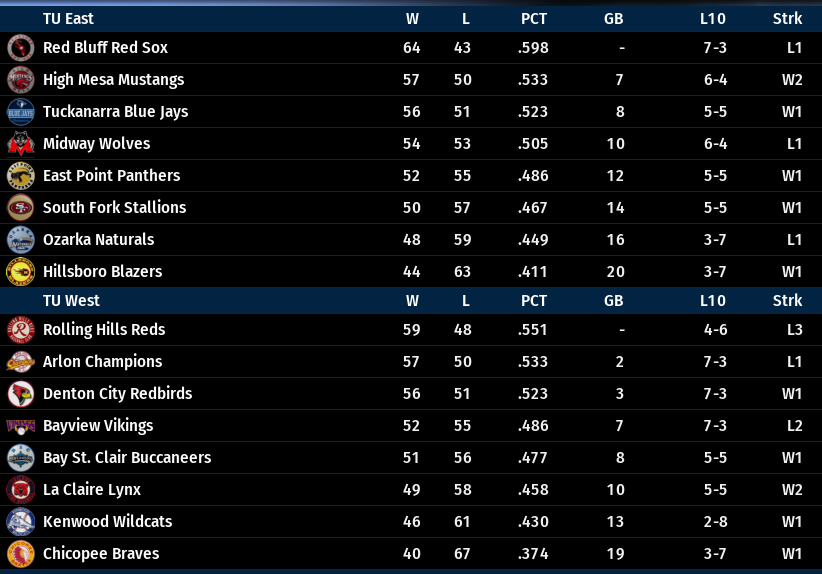This screenshot has height=574, width=822.
Task: Click the South Fork Stallions logo
Action: click(20, 208)
